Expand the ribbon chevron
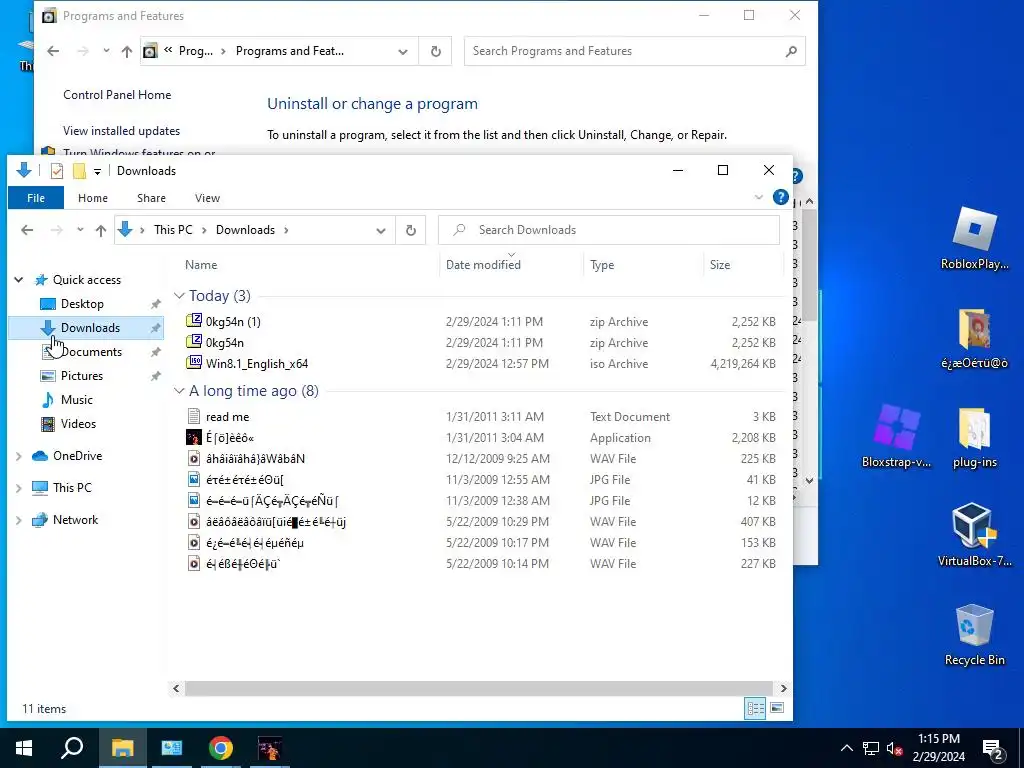Image resolution: width=1024 pixels, height=768 pixels. 758,197
